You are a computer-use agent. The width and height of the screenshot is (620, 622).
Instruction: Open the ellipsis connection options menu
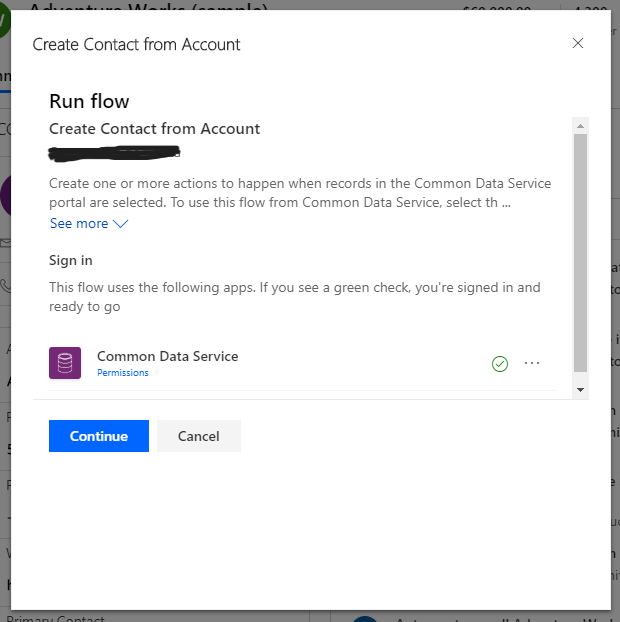coord(532,364)
